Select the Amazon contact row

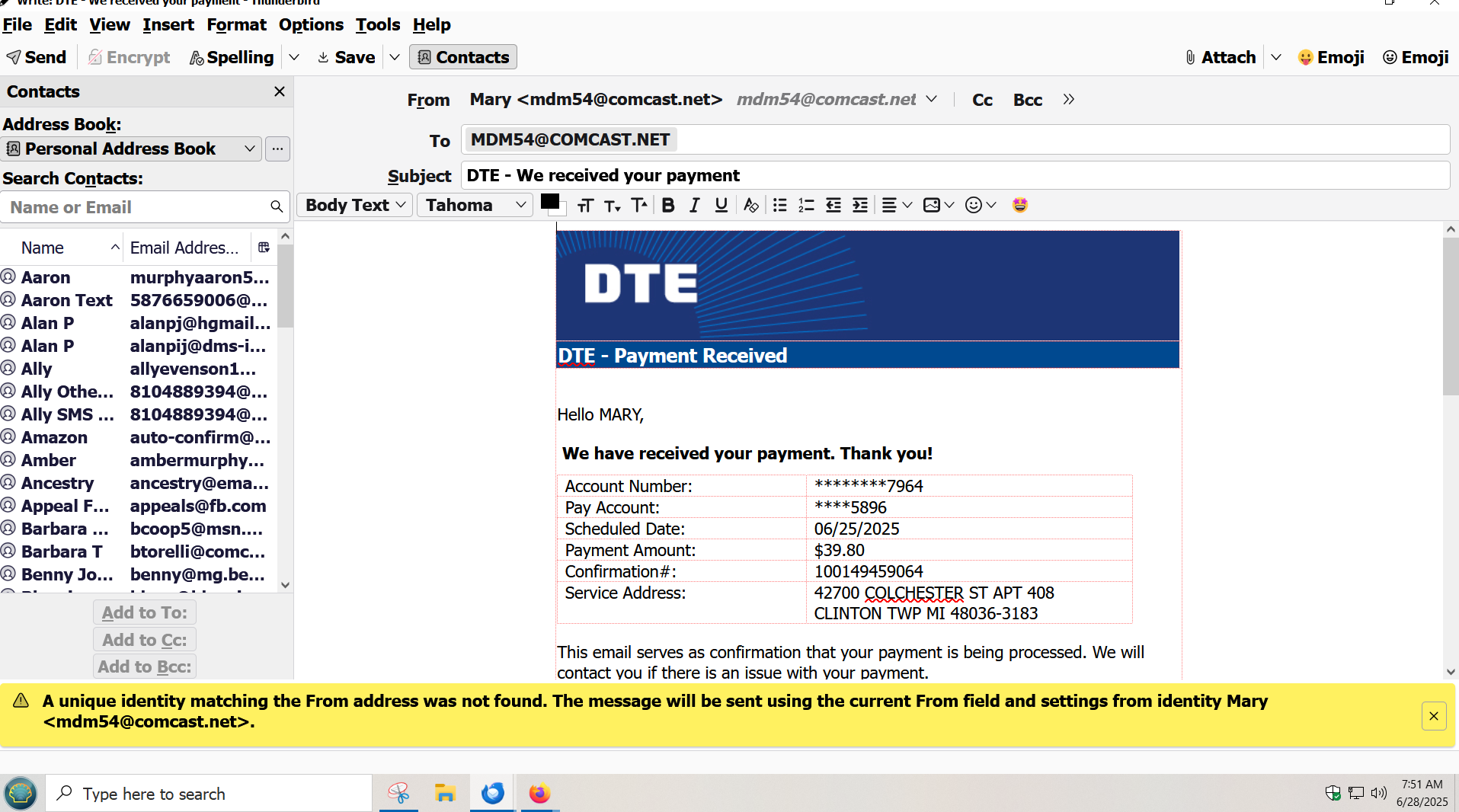[x=139, y=437]
